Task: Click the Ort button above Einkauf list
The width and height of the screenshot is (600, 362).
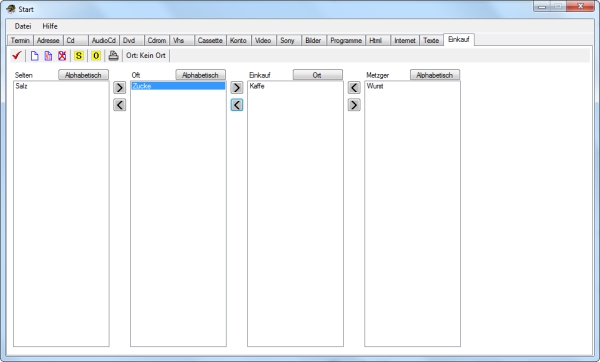Action: (318, 75)
